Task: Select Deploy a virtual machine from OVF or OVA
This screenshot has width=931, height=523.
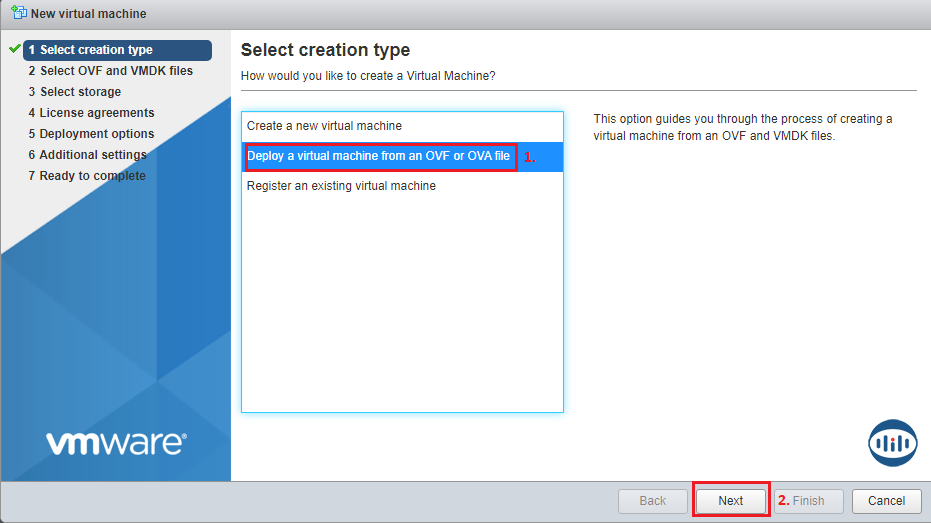Action: 379,156
